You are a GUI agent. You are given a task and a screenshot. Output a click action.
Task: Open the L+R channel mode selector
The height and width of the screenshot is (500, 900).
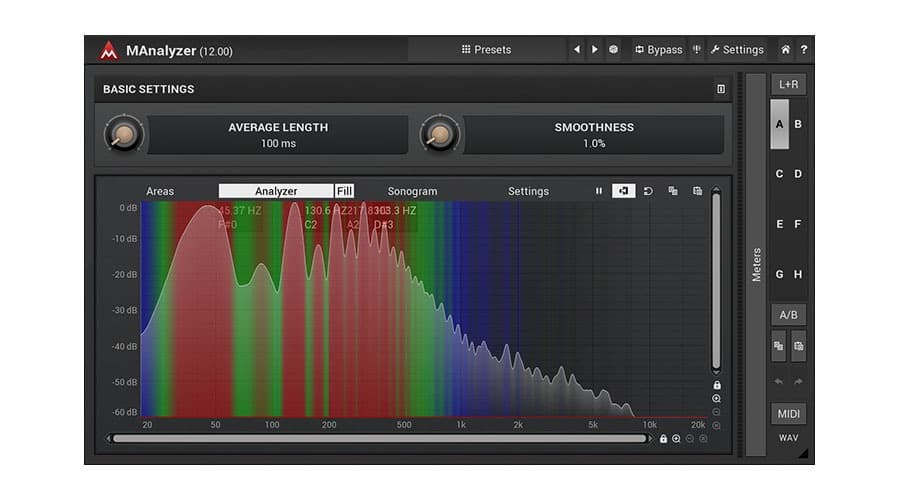[788, 84]
